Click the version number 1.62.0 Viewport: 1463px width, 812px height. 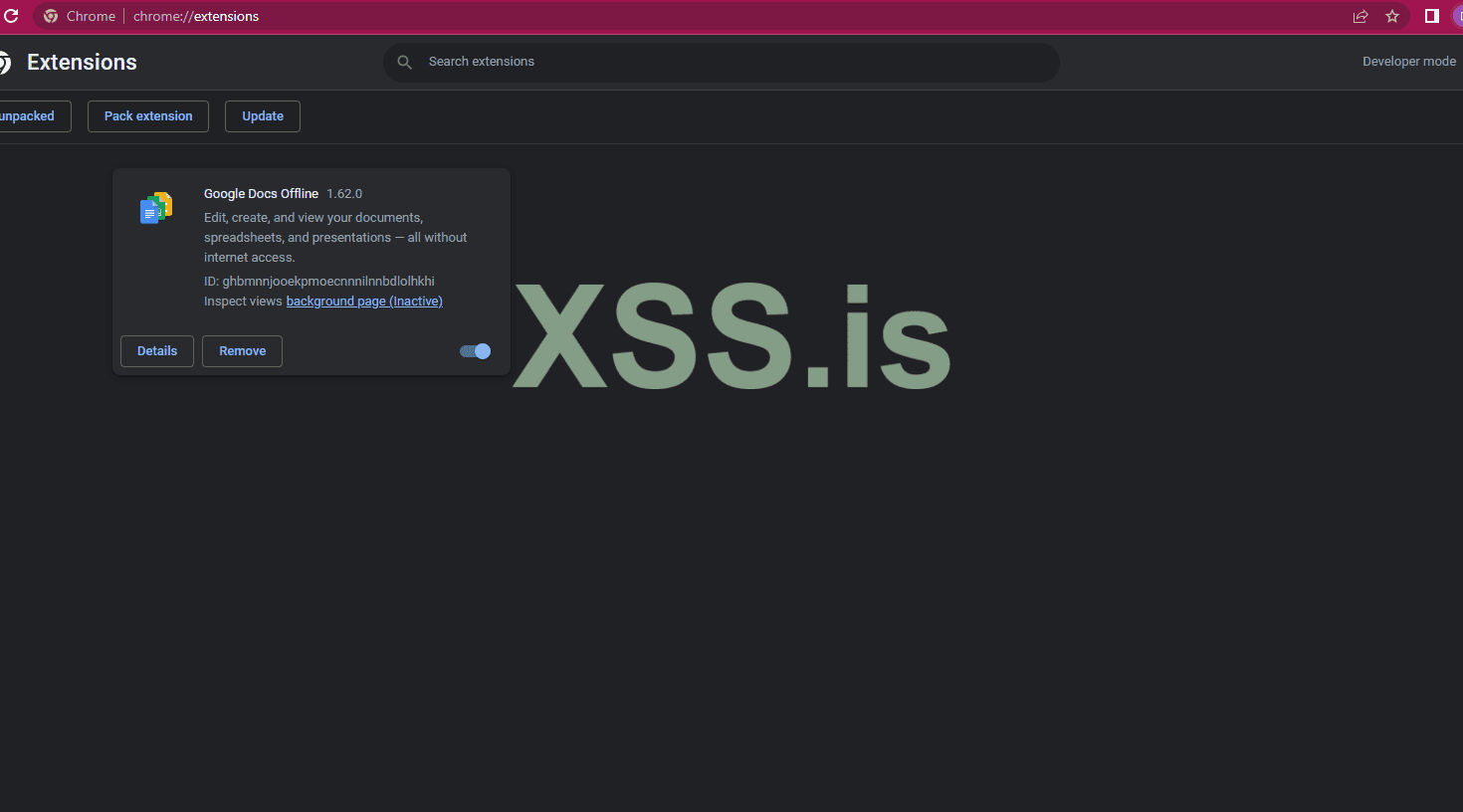[344, 194]
